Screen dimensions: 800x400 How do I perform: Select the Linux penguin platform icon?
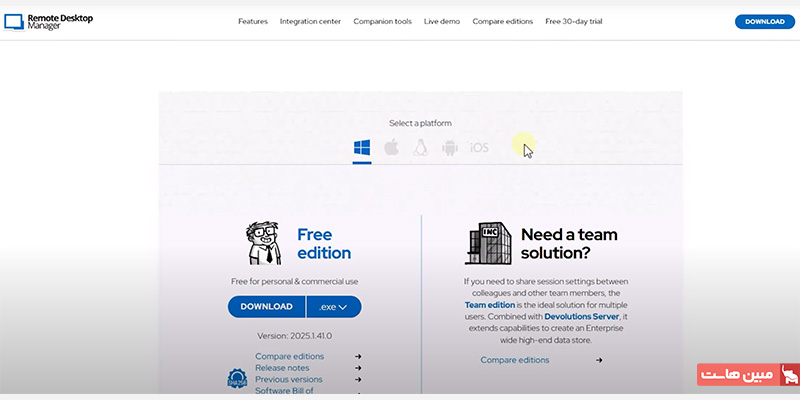coord(420,148)
